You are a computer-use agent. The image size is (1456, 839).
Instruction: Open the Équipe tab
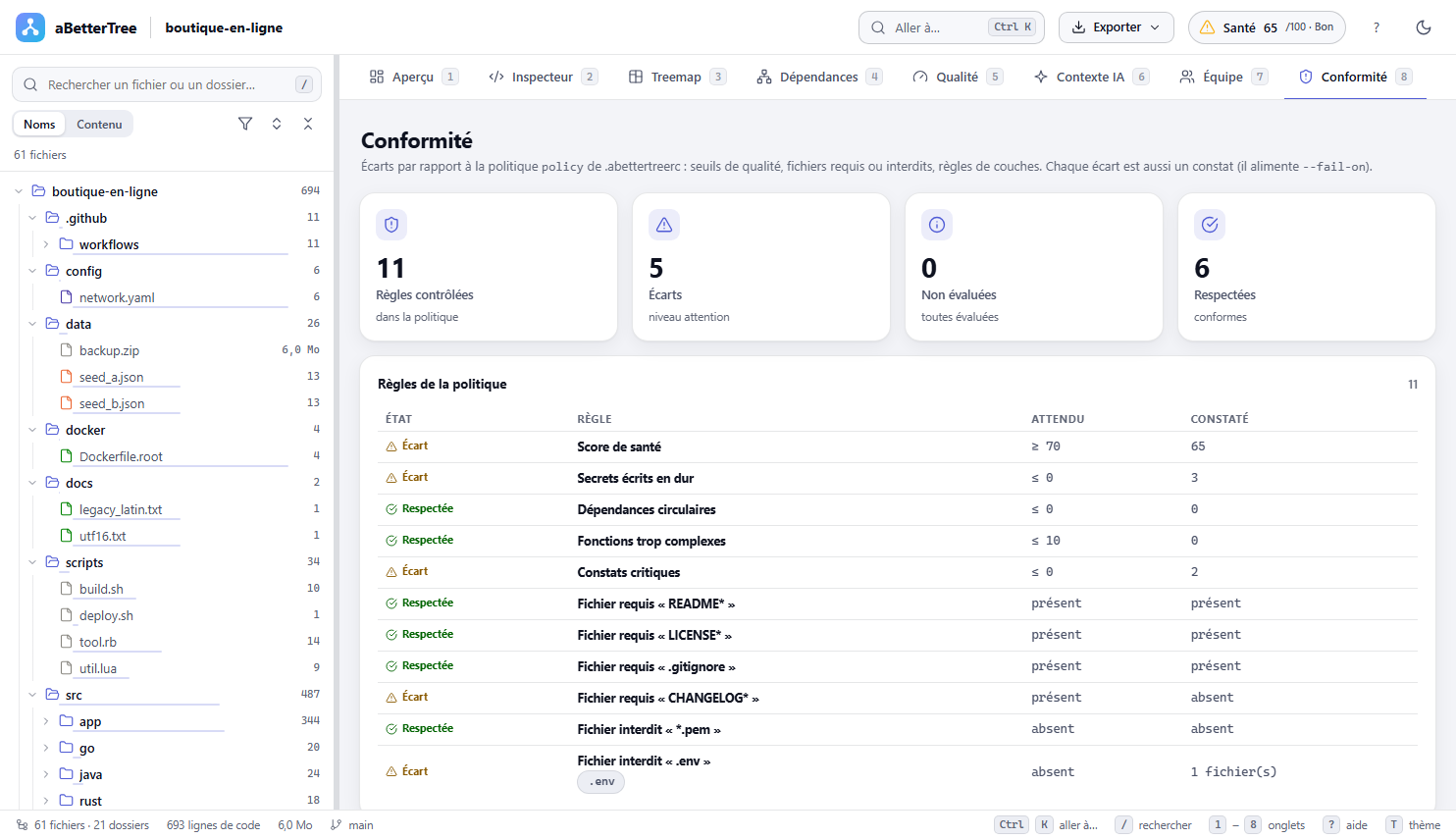pyautogui.click(x=1223, y=77)
